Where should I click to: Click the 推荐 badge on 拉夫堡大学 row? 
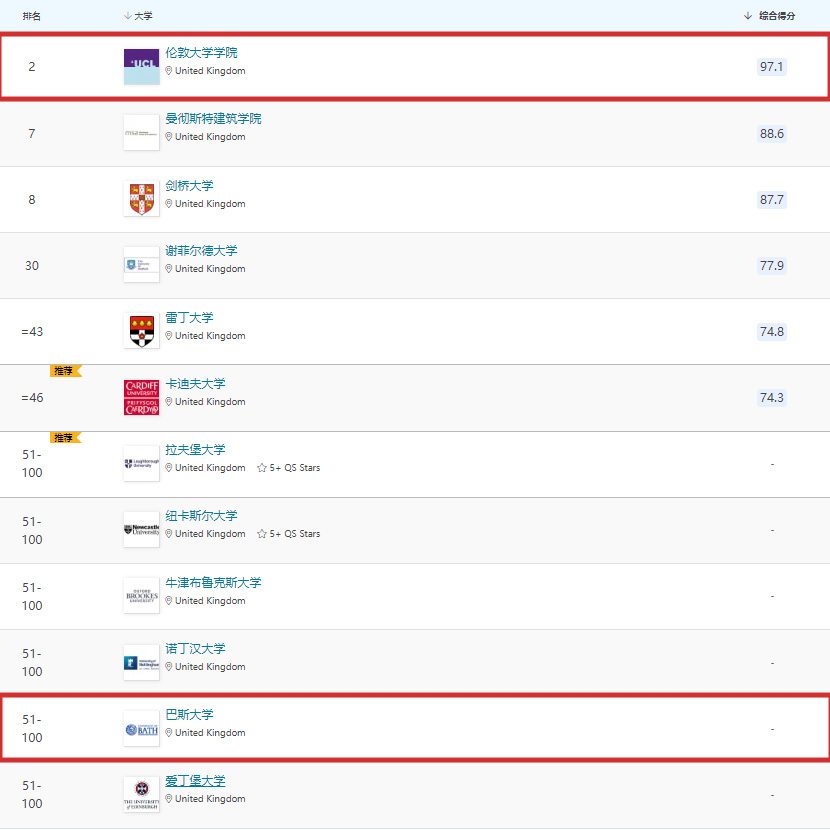point(66,438)
